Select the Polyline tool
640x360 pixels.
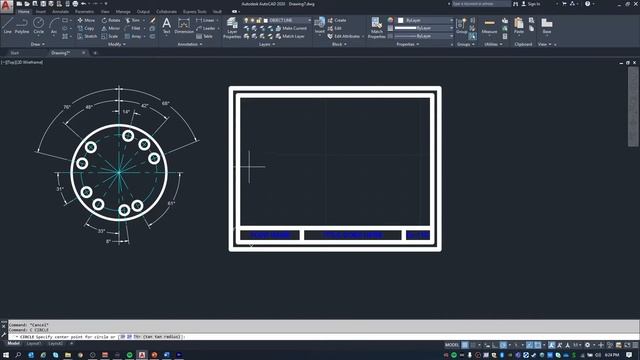click(22, 25)
